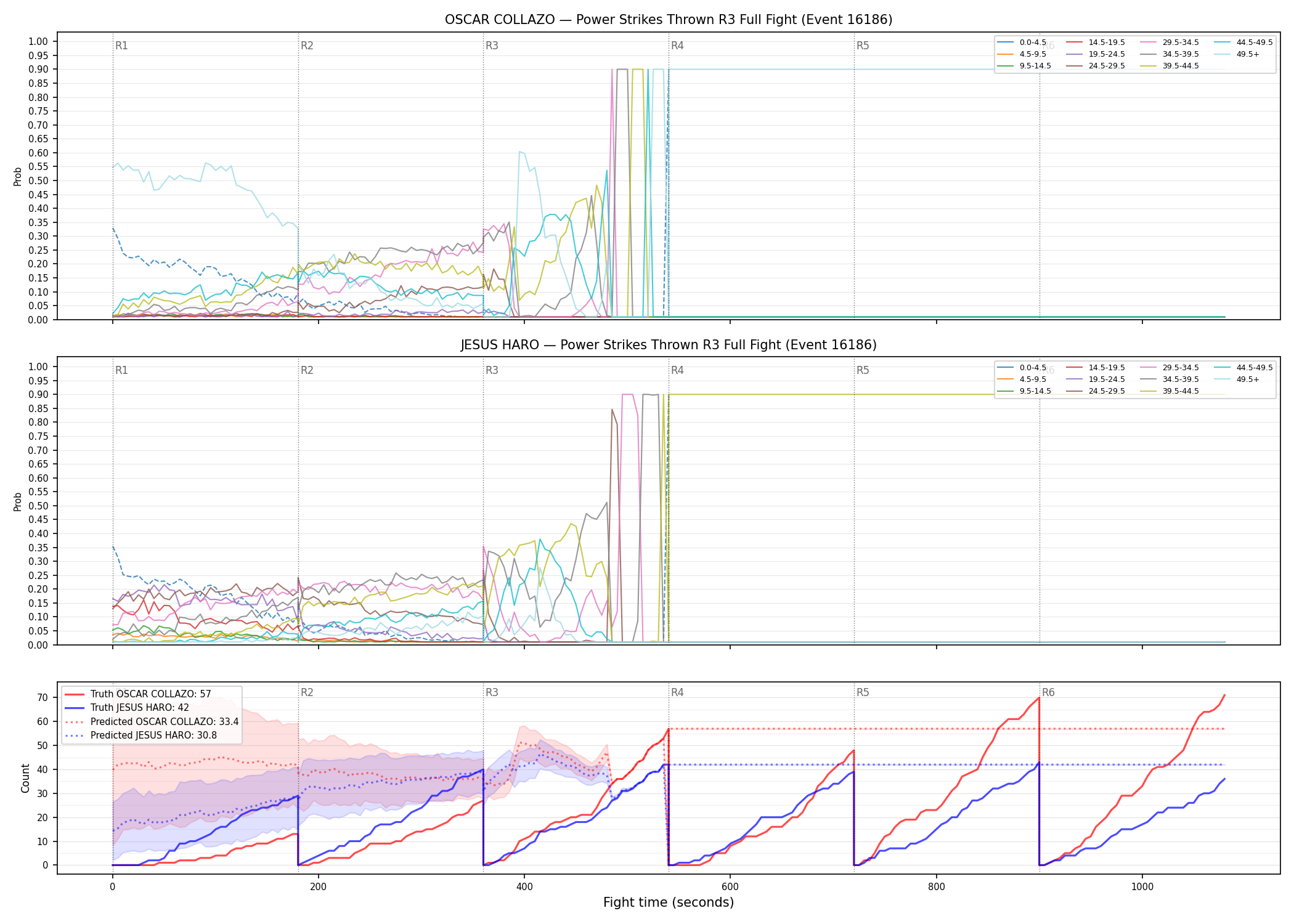Select '44.5-49.5' legend entry in Haro chart

point(1243,368)
